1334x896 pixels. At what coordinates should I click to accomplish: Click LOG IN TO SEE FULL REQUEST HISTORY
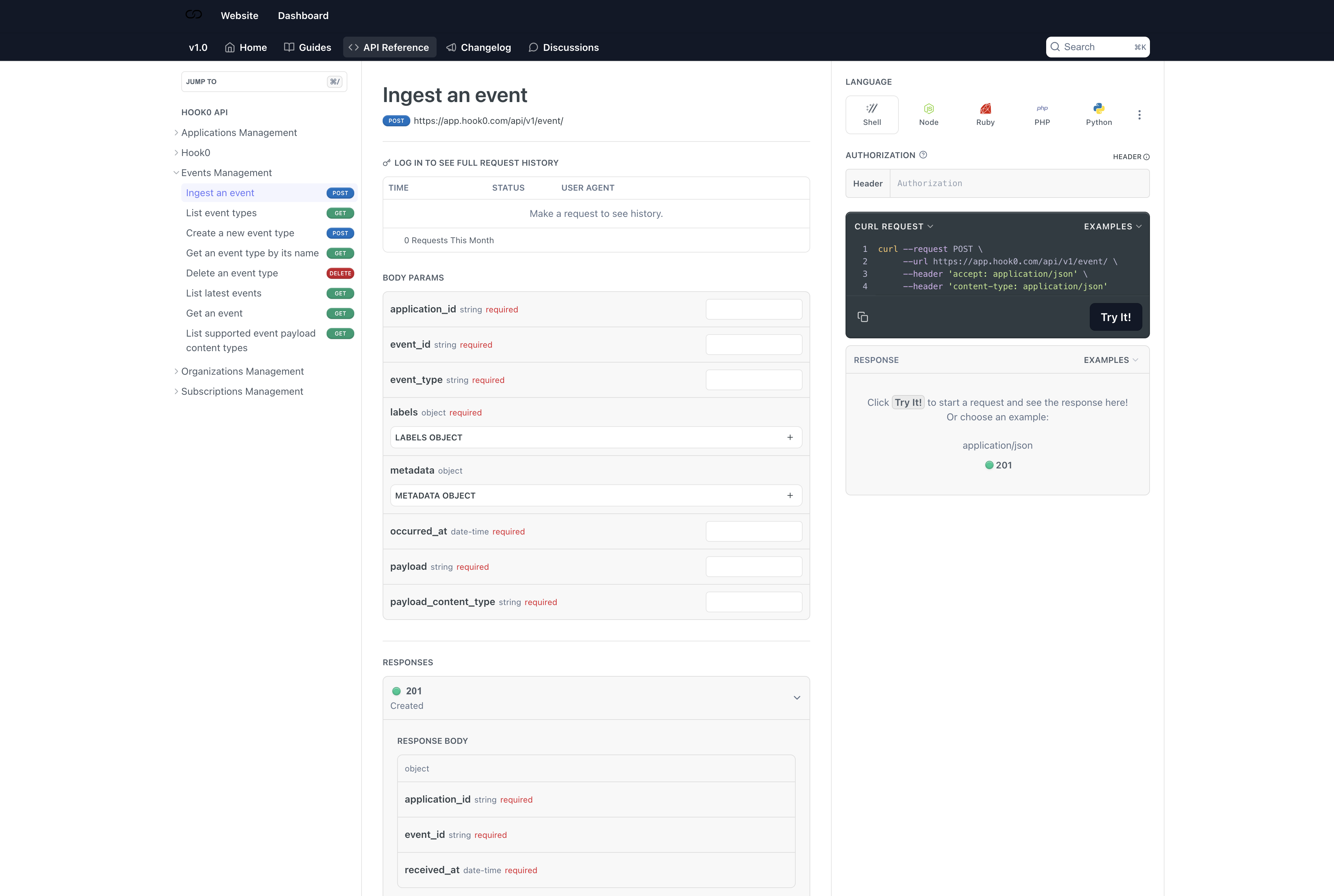pyautogui.click(x=476, y=163)
